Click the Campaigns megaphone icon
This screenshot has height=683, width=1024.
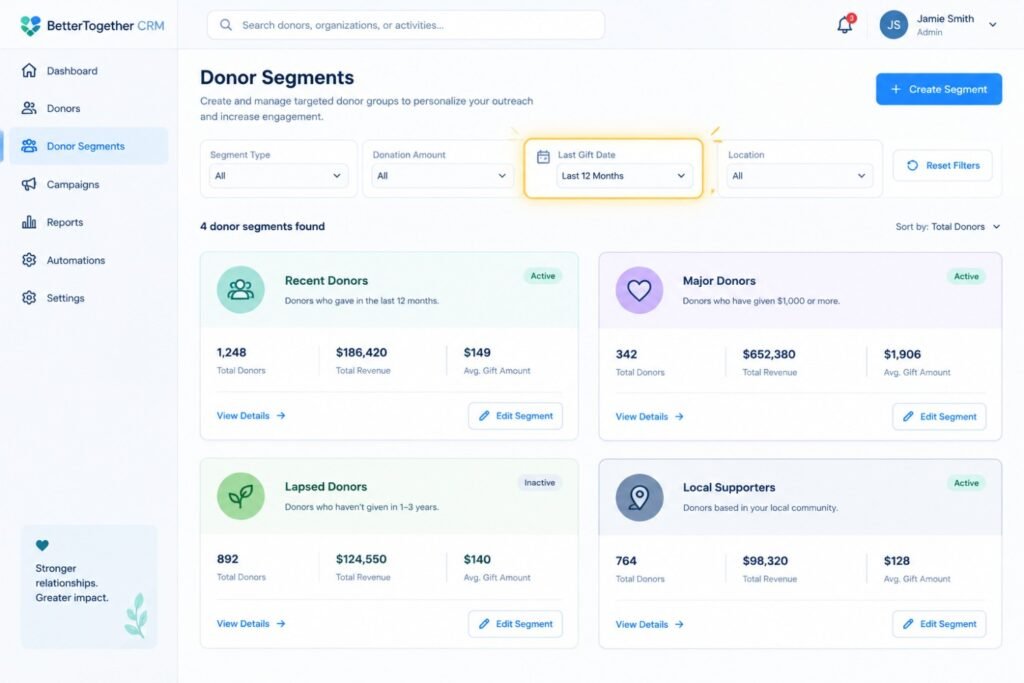tap(29, 184)
